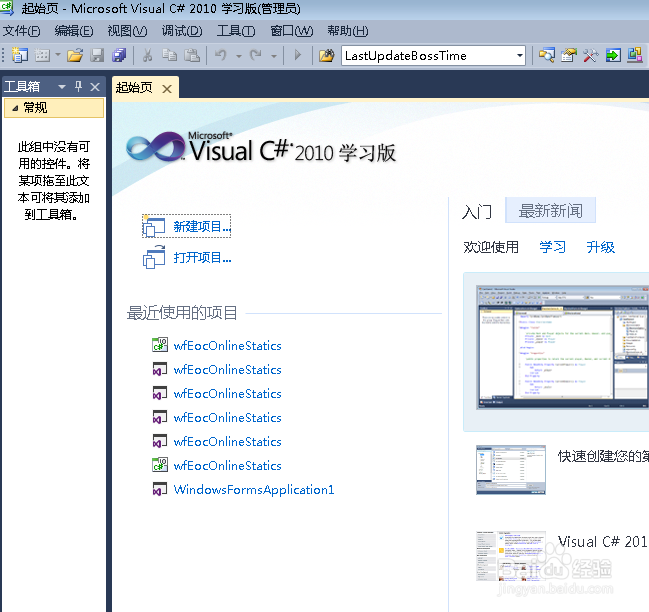The height and width of the screenshot is (612, 649).
Task: Click the Redo arrow icon
Action: tap(256, 55)
